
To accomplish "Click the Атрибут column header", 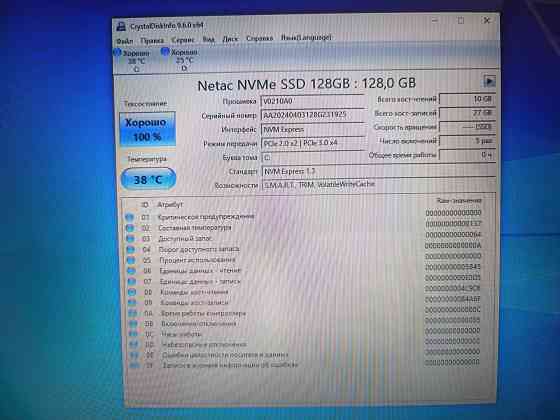I will point(170,205).
